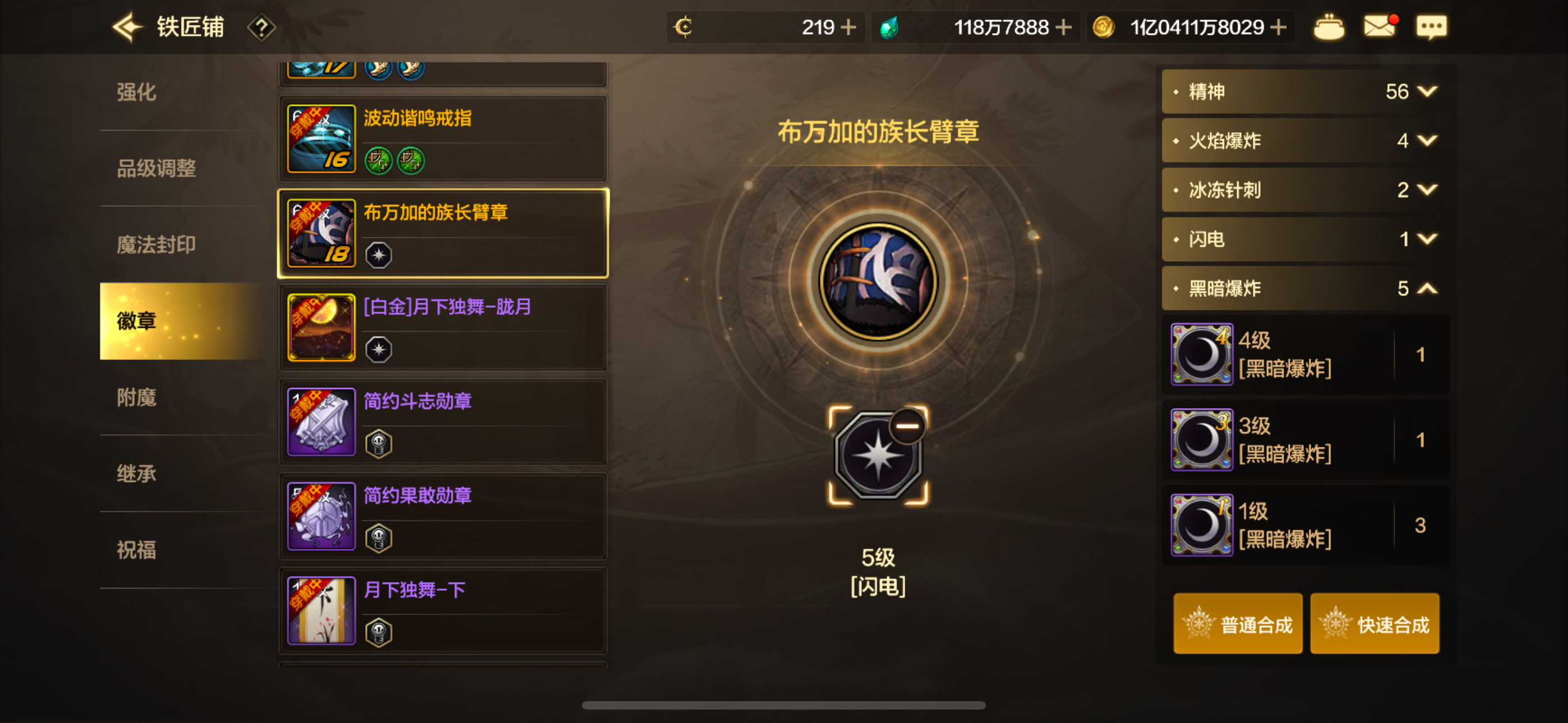Viewport: 1568px width, 723px height.
Task: Expand the 火焰爆炸 emblem category
Action: point(1302,141)
